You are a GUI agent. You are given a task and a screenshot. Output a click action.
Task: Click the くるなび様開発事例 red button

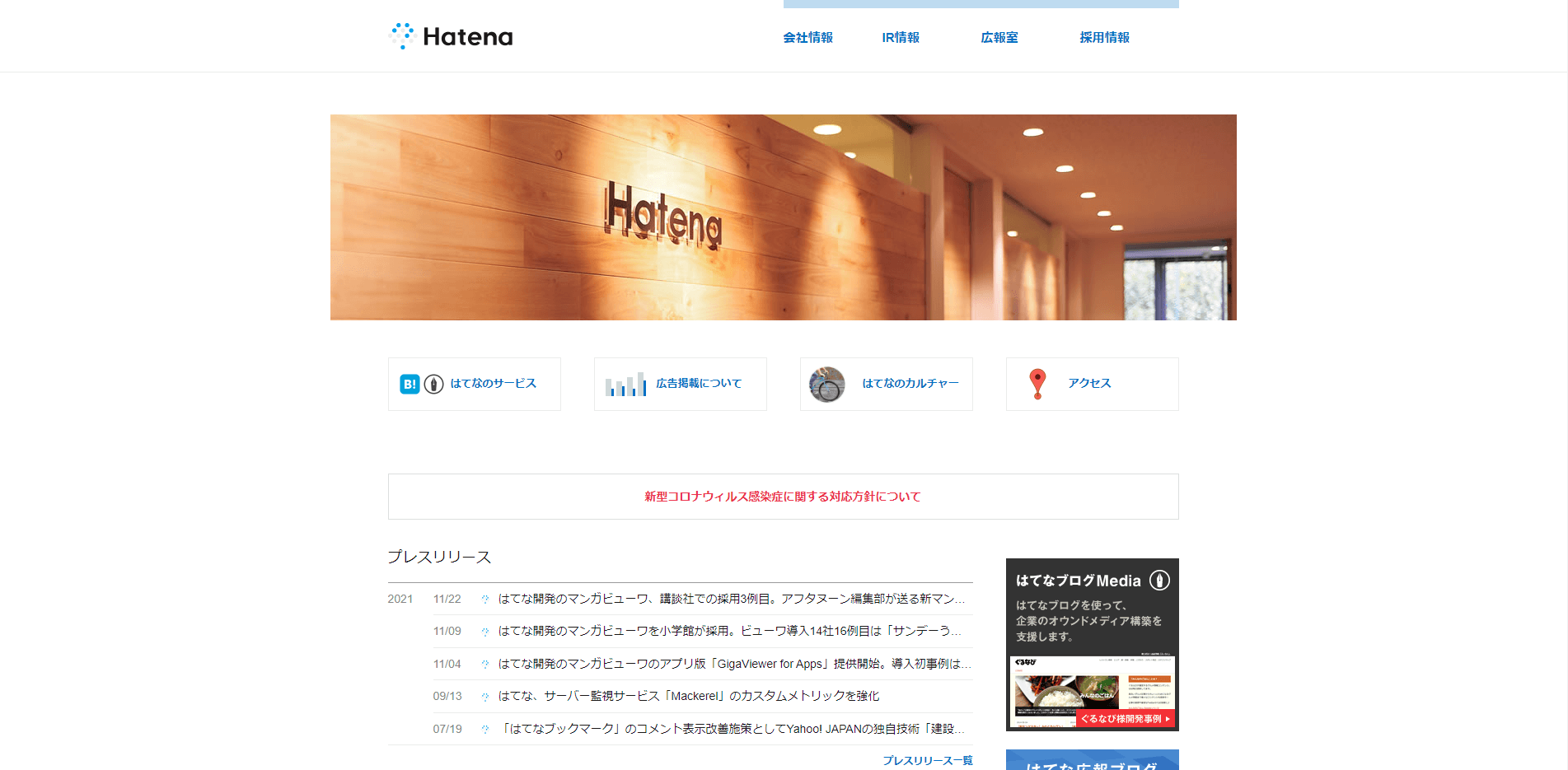[x=1126, y=719]
